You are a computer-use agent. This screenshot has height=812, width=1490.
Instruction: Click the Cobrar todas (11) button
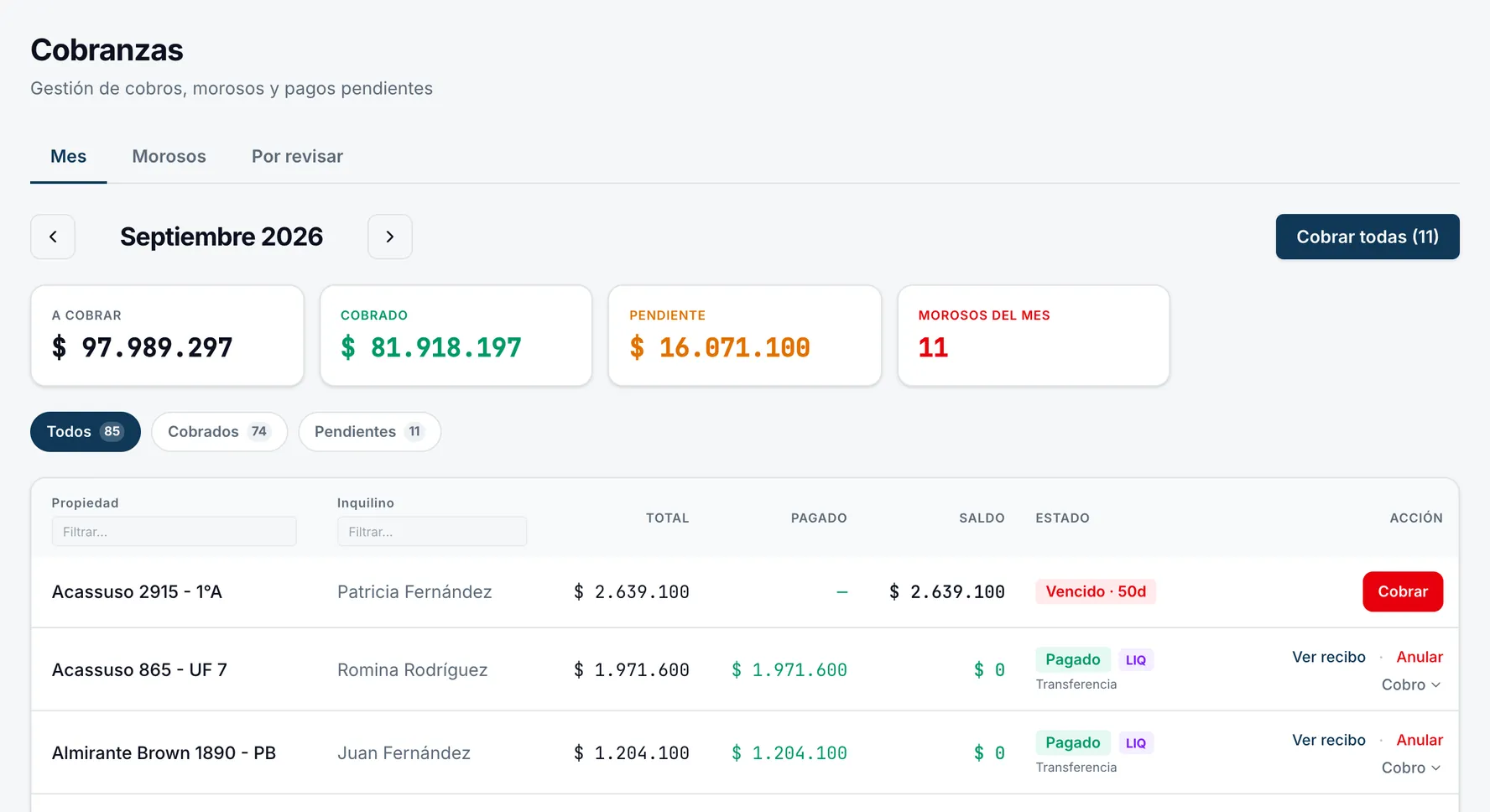(x=1368, y=237)
